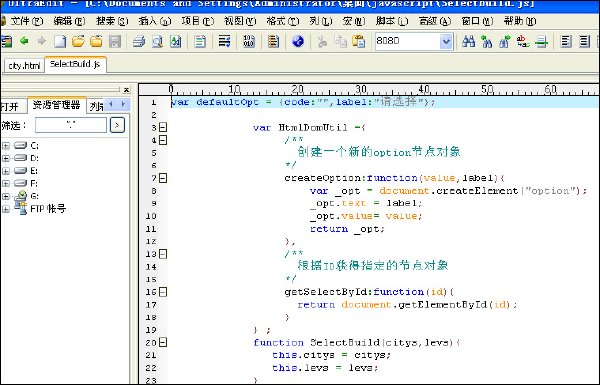Click Find Next binoculars with right arrow
Image resolution: width=600 pixels, height=385 pixels.
pyautogui.click(x=505, y=41)
